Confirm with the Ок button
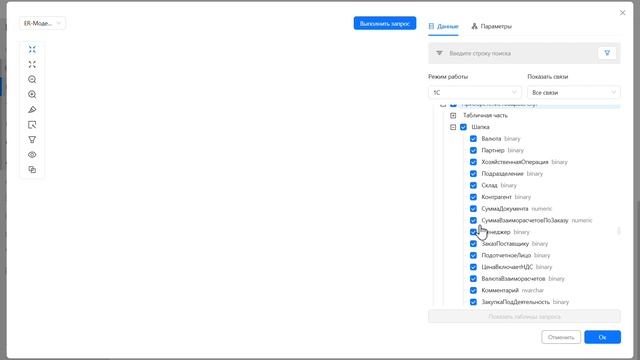 tap(602, 337)
